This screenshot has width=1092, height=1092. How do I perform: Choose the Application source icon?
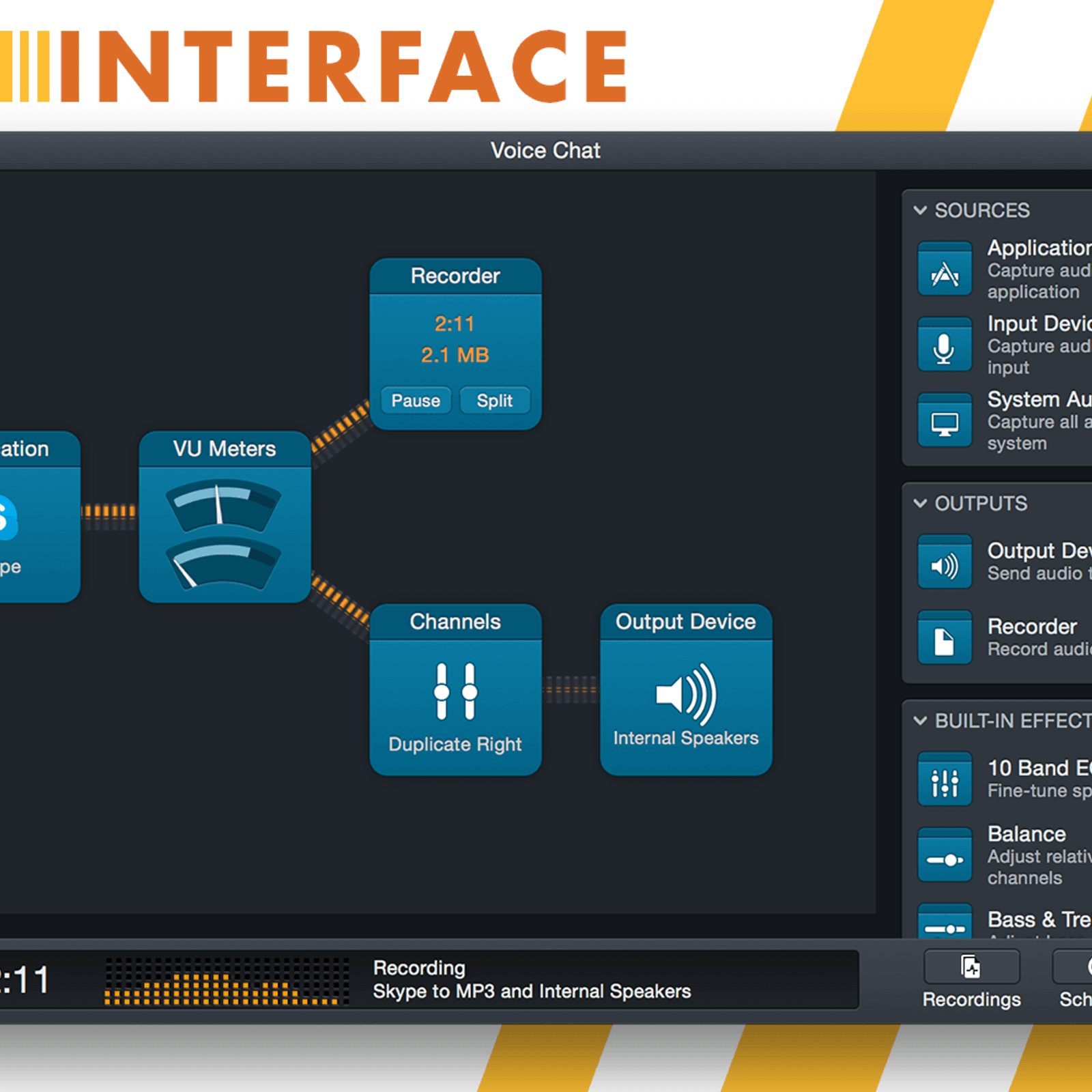click(x=945, y=269)
